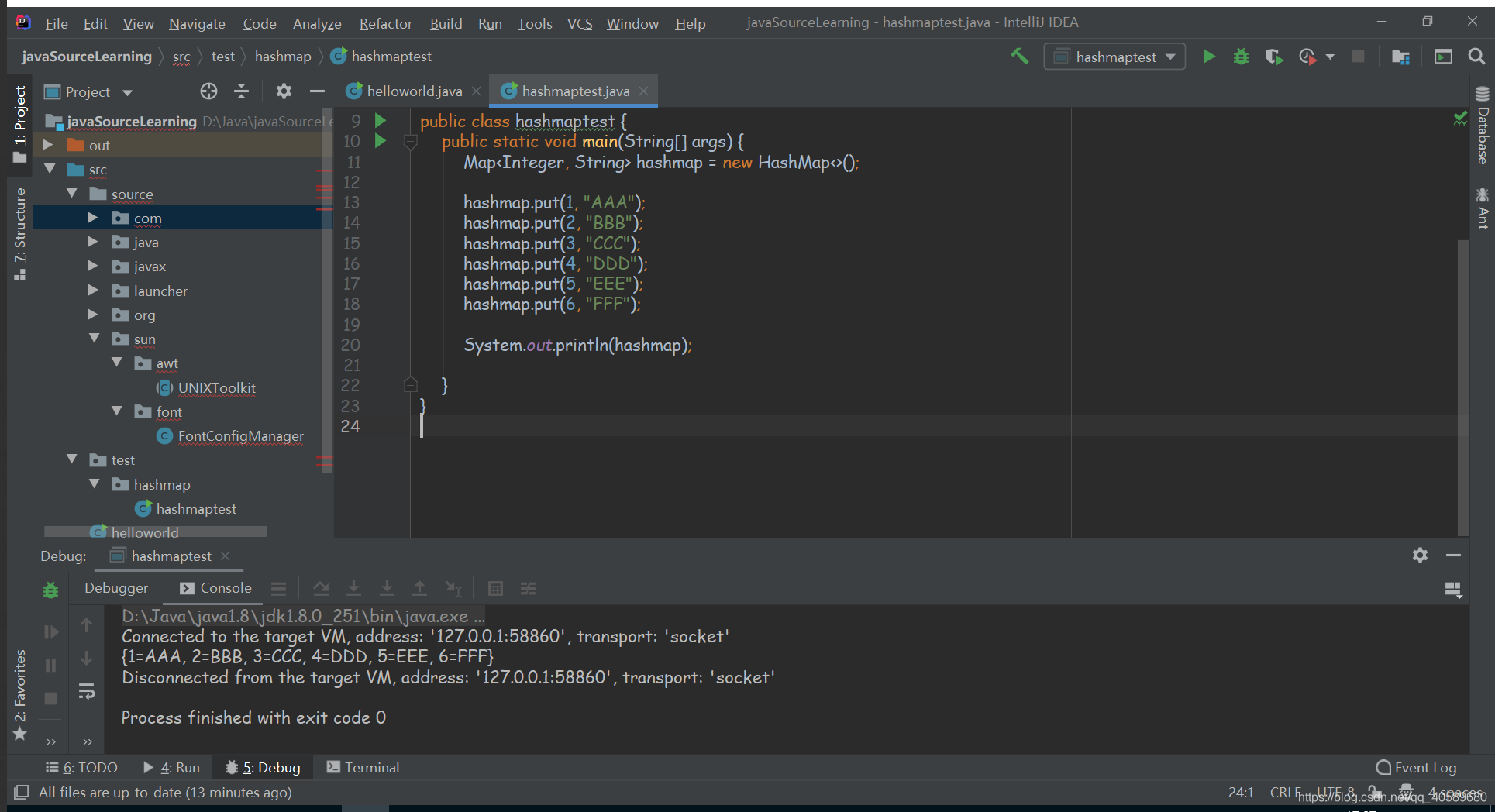Fold the main method at line 10
The height and width of the screenshot is (812, 1495).
pyautogui.click(x=411, y=142)
